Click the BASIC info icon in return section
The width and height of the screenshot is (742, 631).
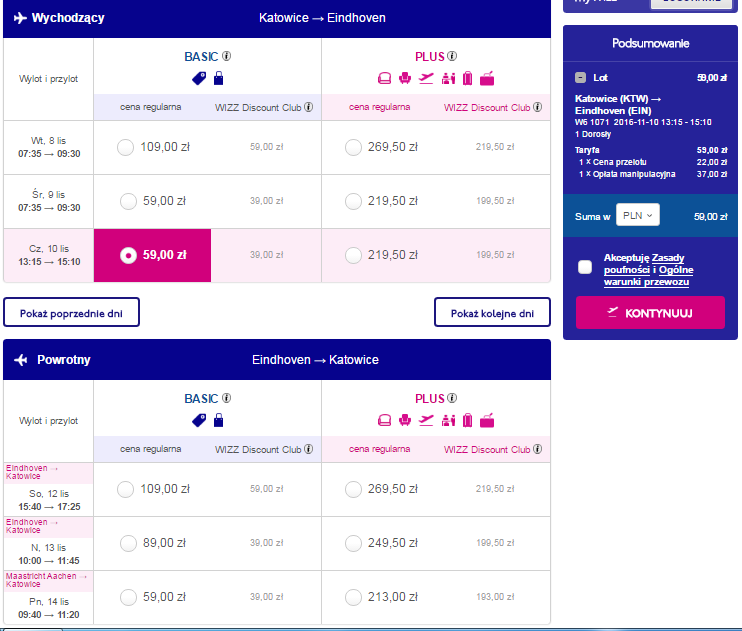227,398
